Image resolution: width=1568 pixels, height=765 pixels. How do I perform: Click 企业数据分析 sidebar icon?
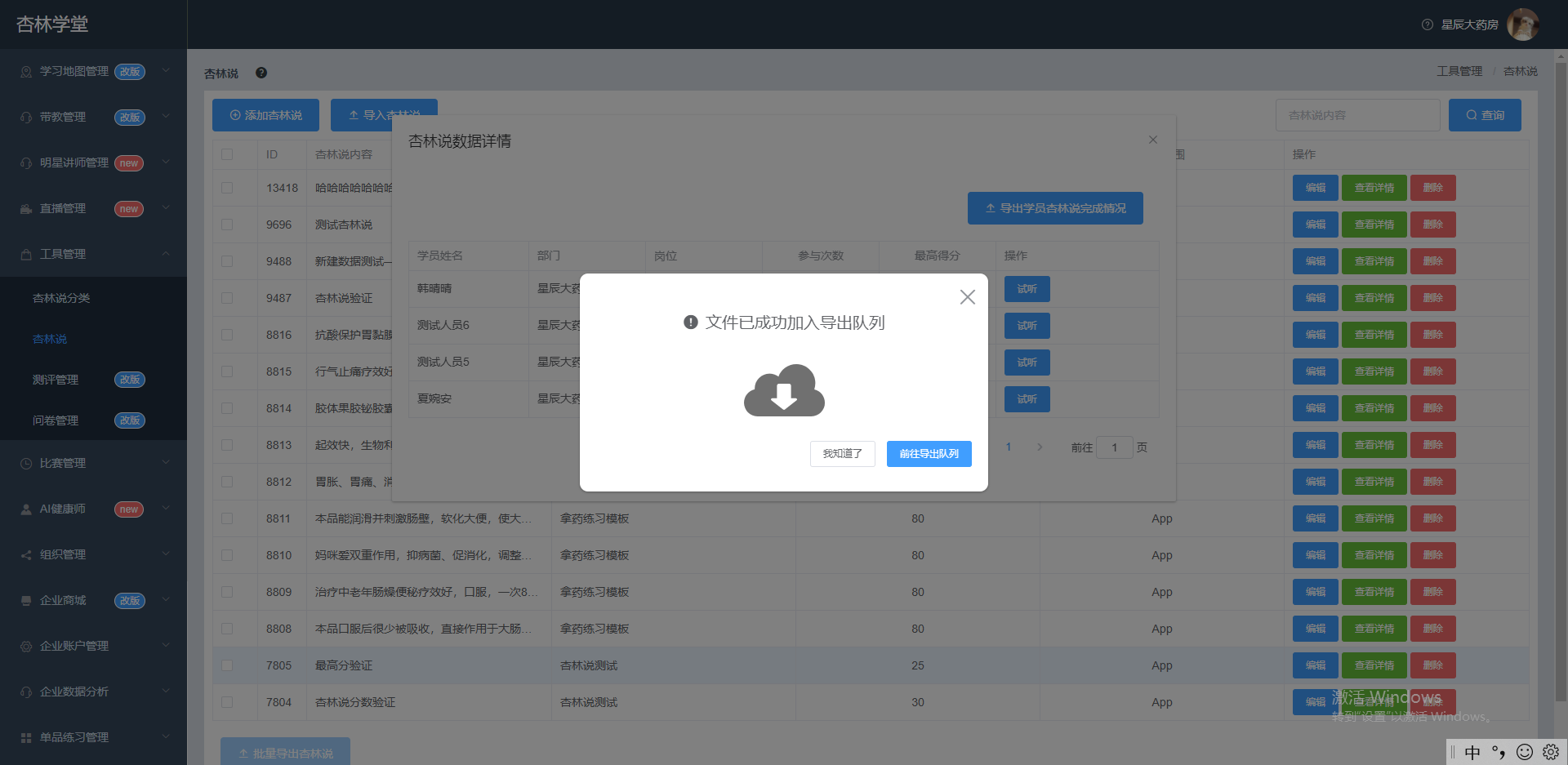pos(26,692)
